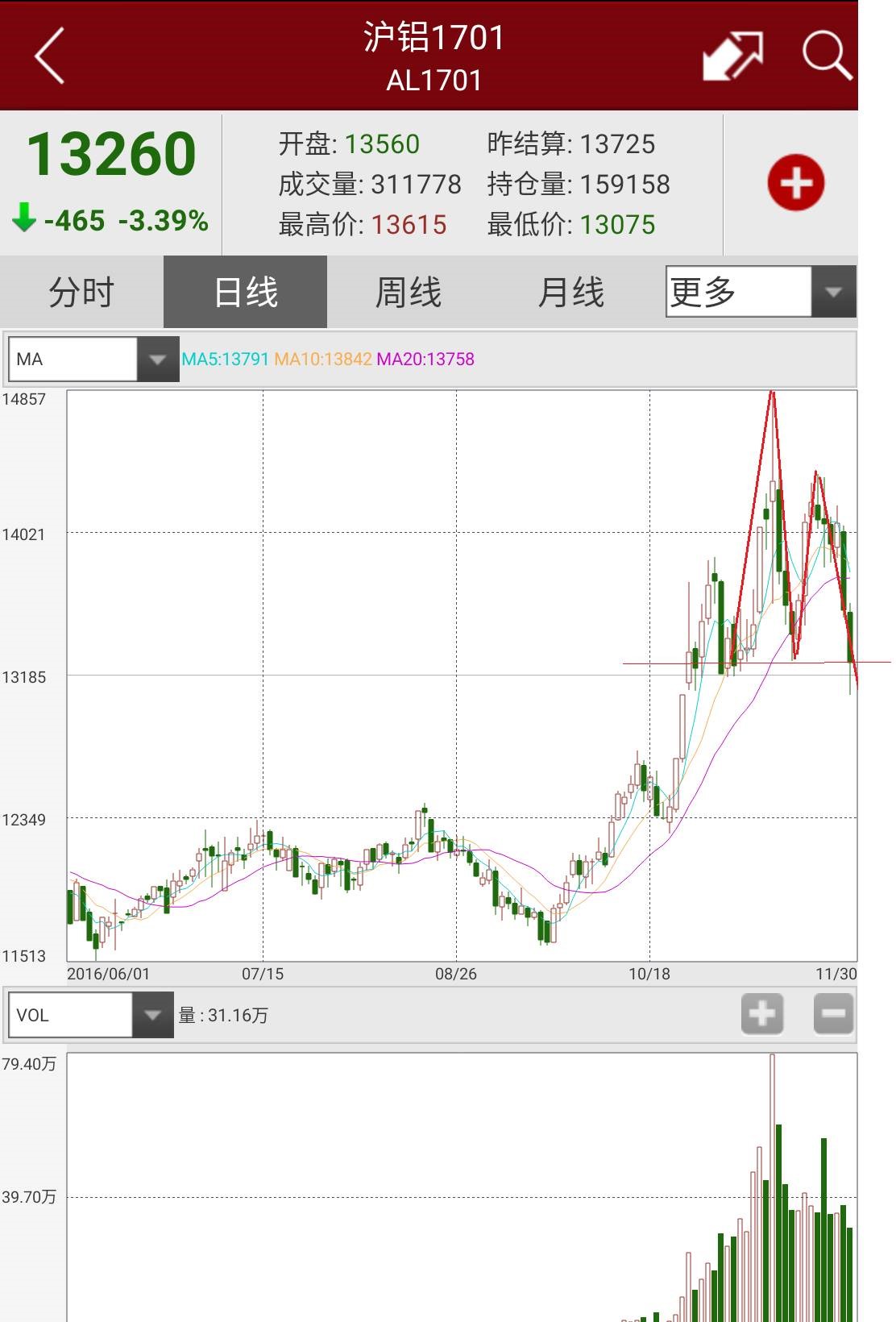Click the 14857 price axis label

[24, 399]
